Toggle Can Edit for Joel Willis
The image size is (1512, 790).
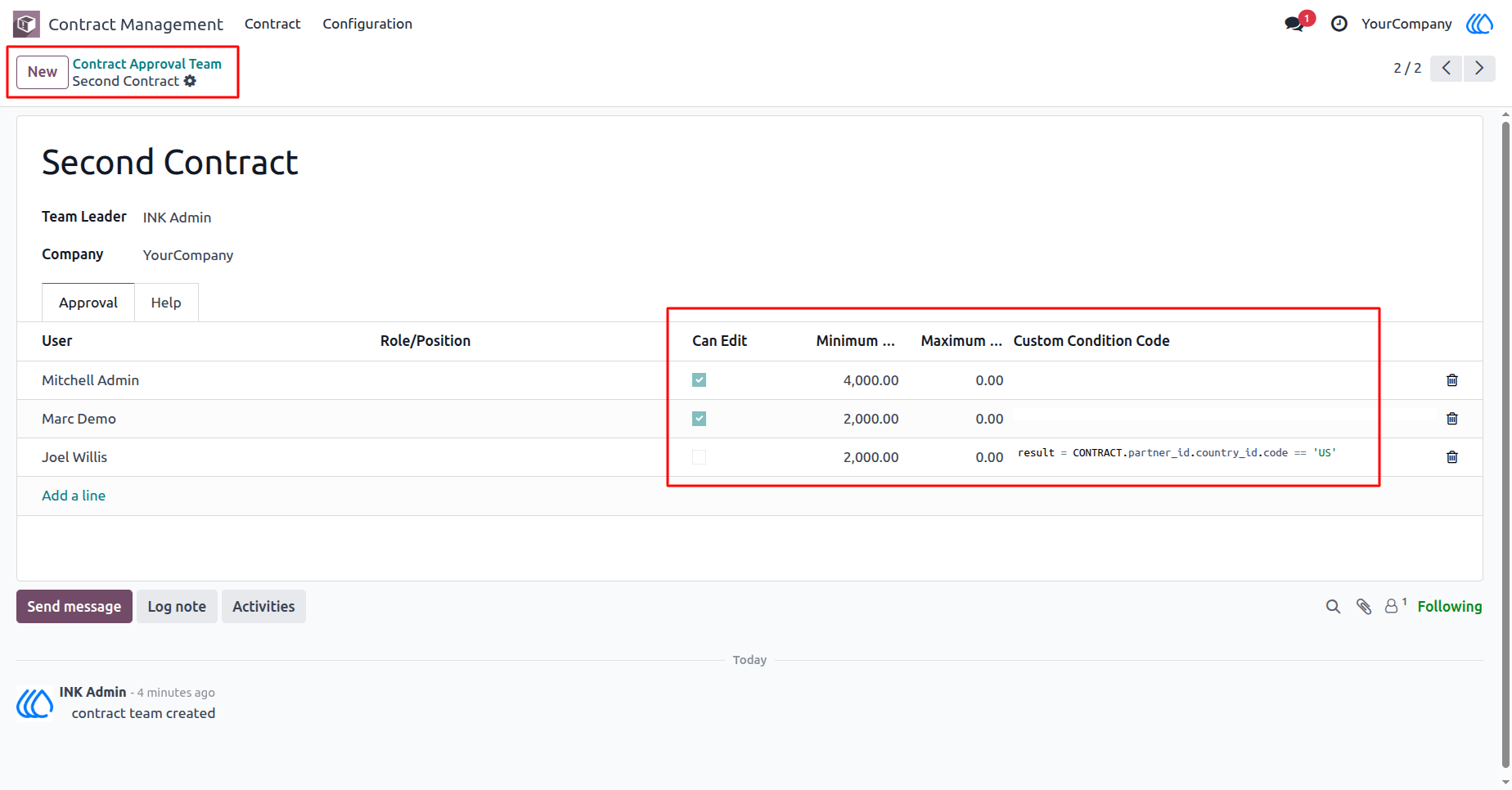[x=699, y=457]
